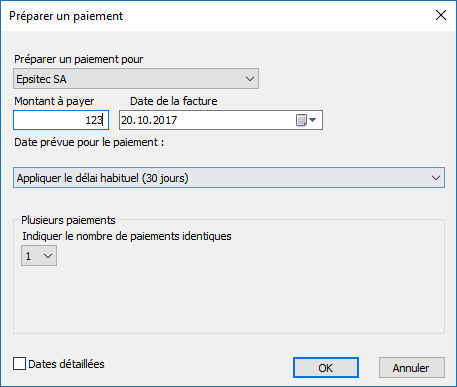Click the Date prévue pour le paiement label

89,142
